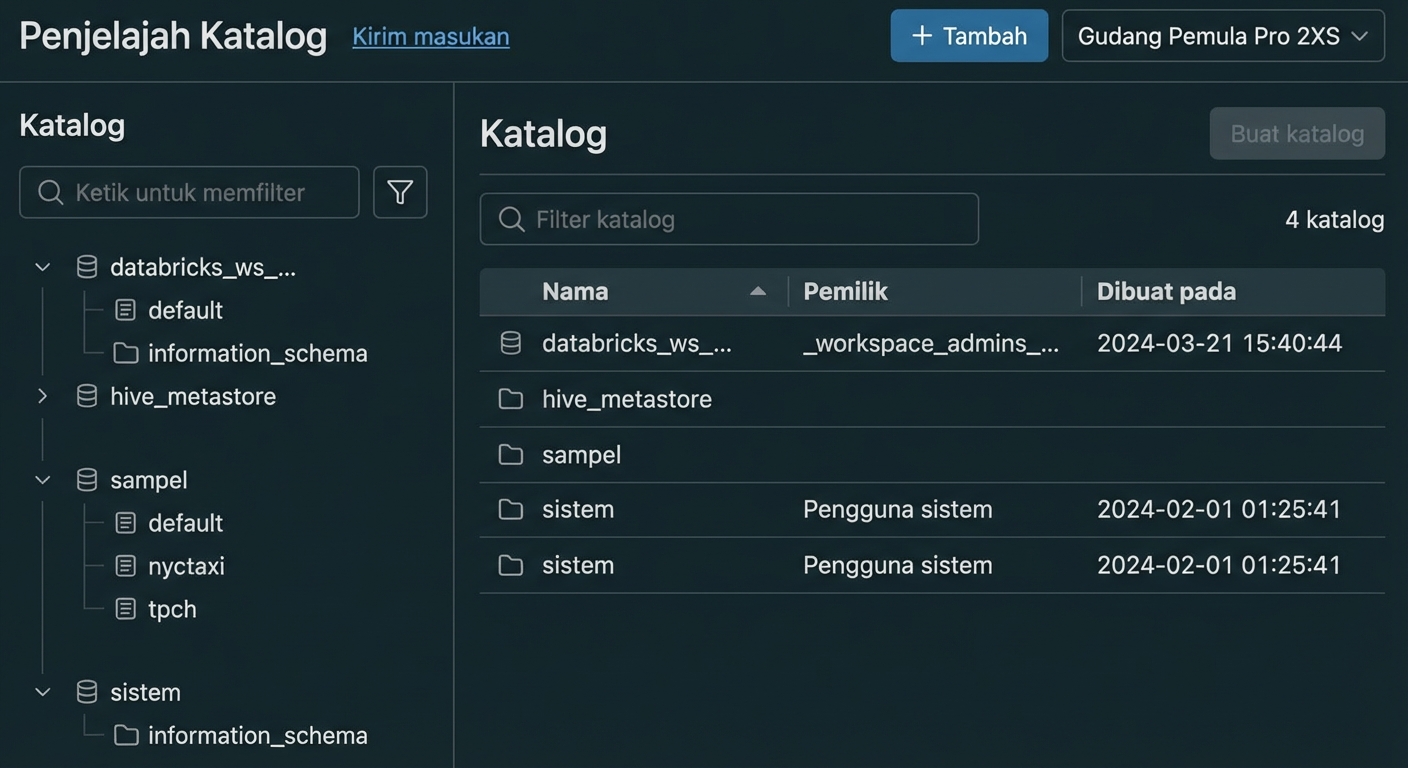Click the catalog icon on the databricks_ws row

tap(510, 342)
